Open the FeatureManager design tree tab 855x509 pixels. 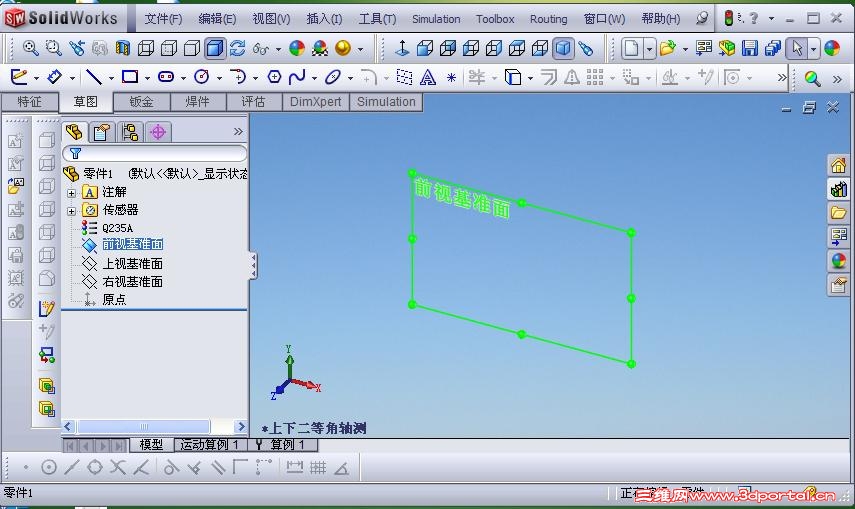[x=74, y=131]
